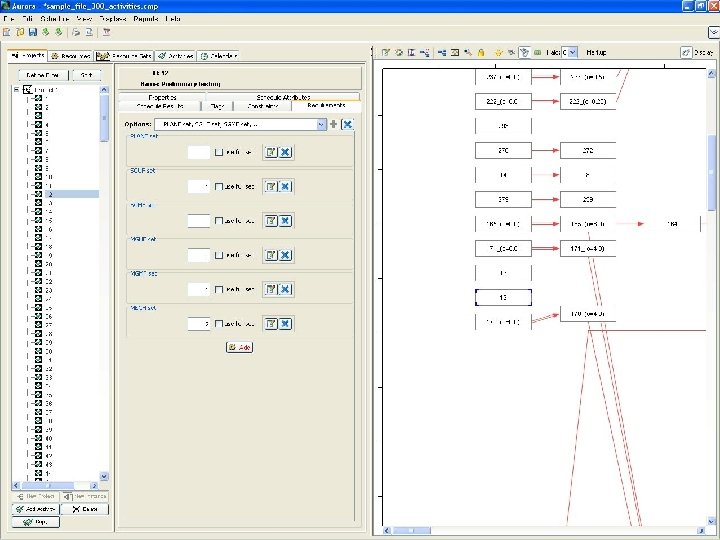Click the Add button below the requirements
This screenshot has width=720, height=540.
click(239, 347)
